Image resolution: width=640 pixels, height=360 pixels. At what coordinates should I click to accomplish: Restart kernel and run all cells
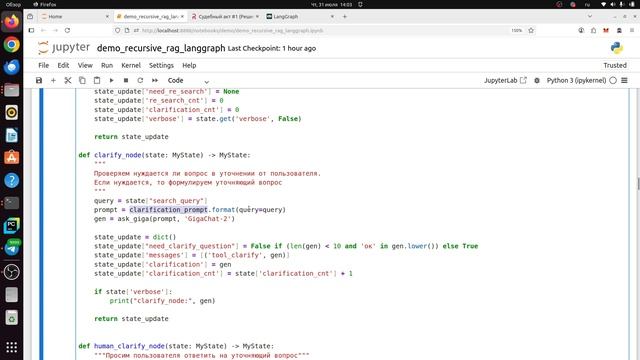155,80
